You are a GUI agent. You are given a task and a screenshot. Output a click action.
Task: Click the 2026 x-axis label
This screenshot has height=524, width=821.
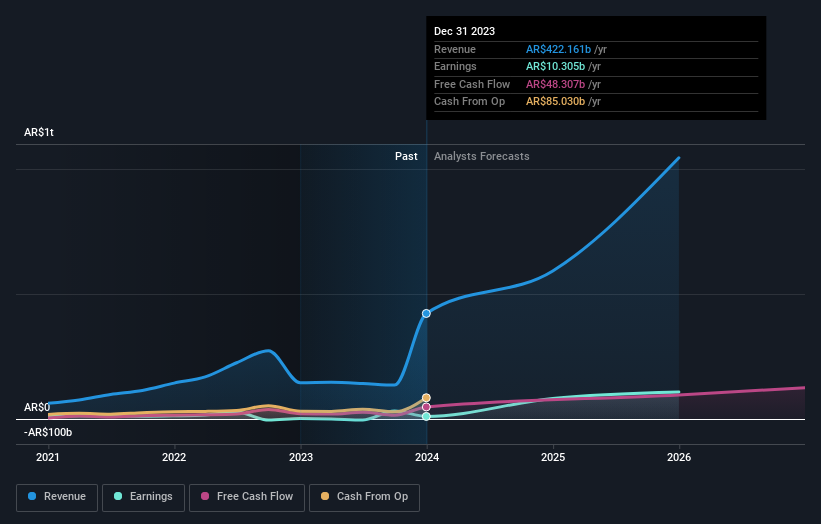point(679,457)
